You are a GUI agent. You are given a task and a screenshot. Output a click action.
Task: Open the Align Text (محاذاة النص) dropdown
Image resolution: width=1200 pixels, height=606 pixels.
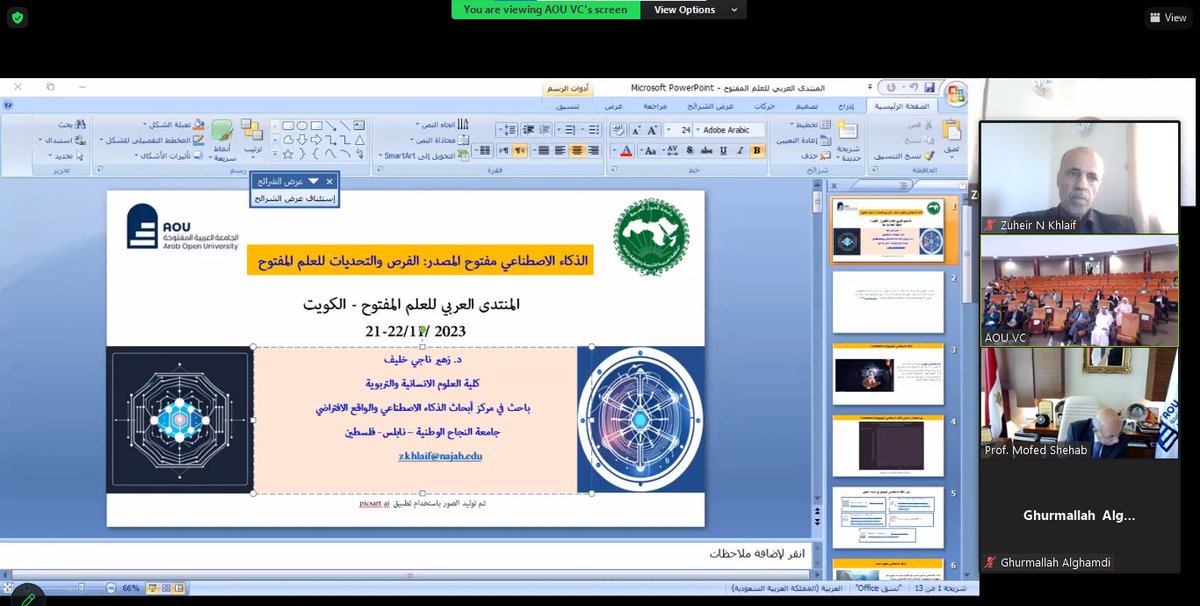tap(440, 140)
